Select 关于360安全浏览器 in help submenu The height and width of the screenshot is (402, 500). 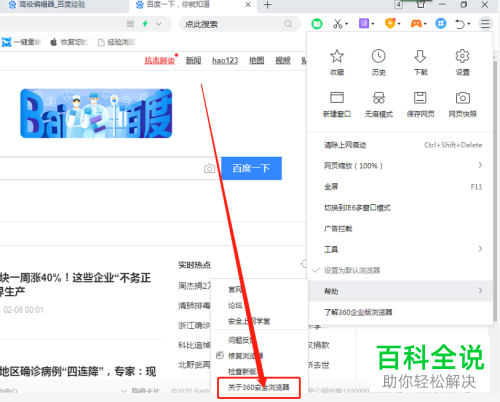[259, 387]
